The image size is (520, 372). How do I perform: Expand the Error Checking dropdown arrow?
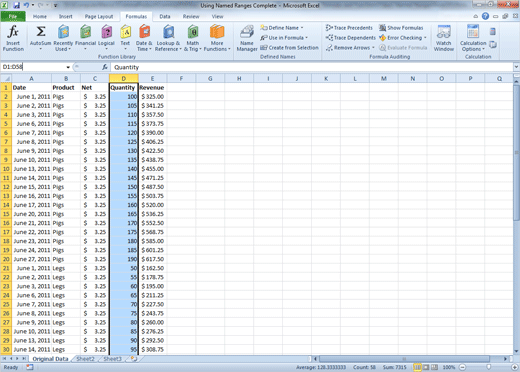pyautogui.click(x=425, y=38)
